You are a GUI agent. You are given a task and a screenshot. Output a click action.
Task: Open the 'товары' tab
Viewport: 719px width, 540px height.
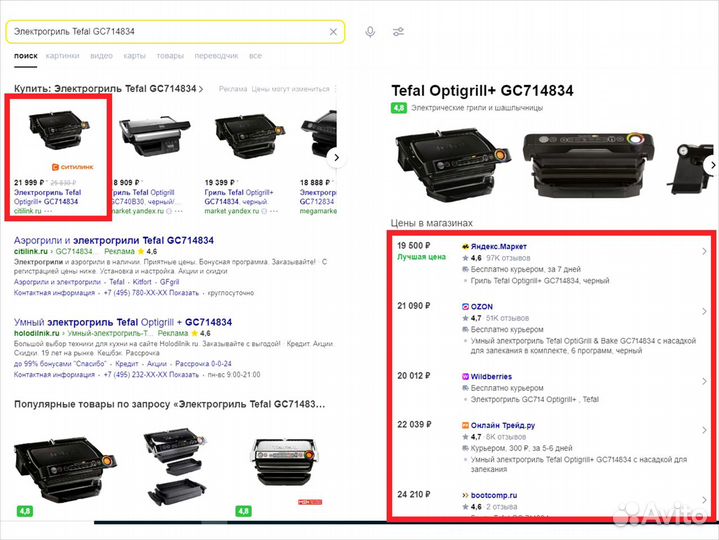[x=170, y=56]
